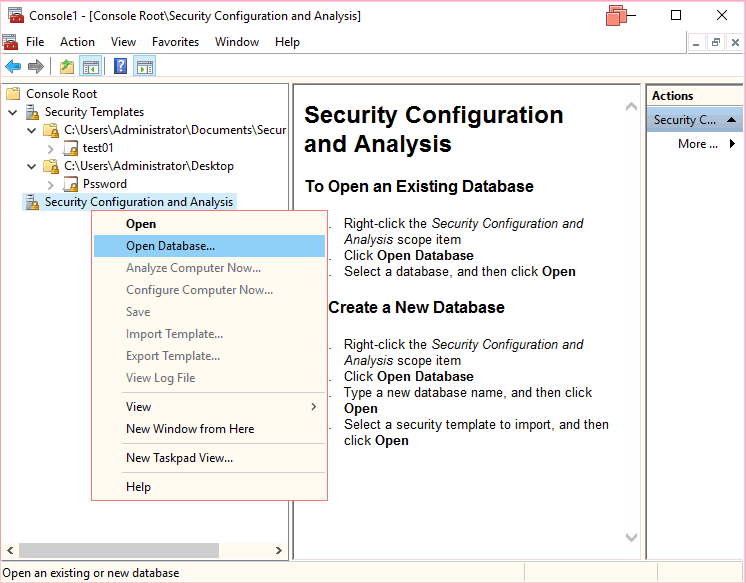Select the test01 tree item

[98, 148]
